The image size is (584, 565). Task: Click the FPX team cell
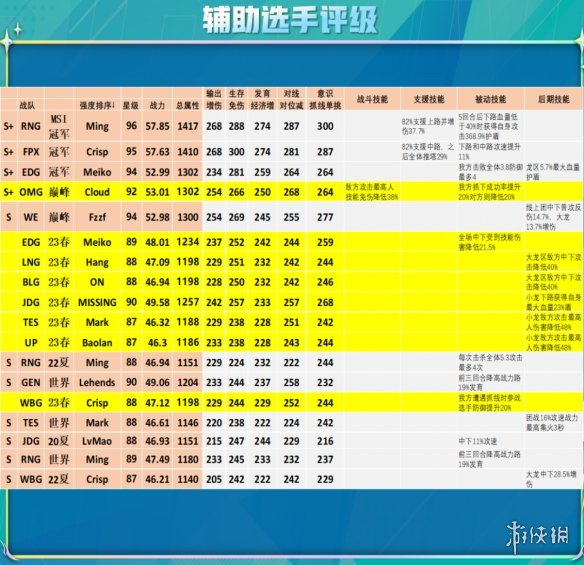(31, 152)
